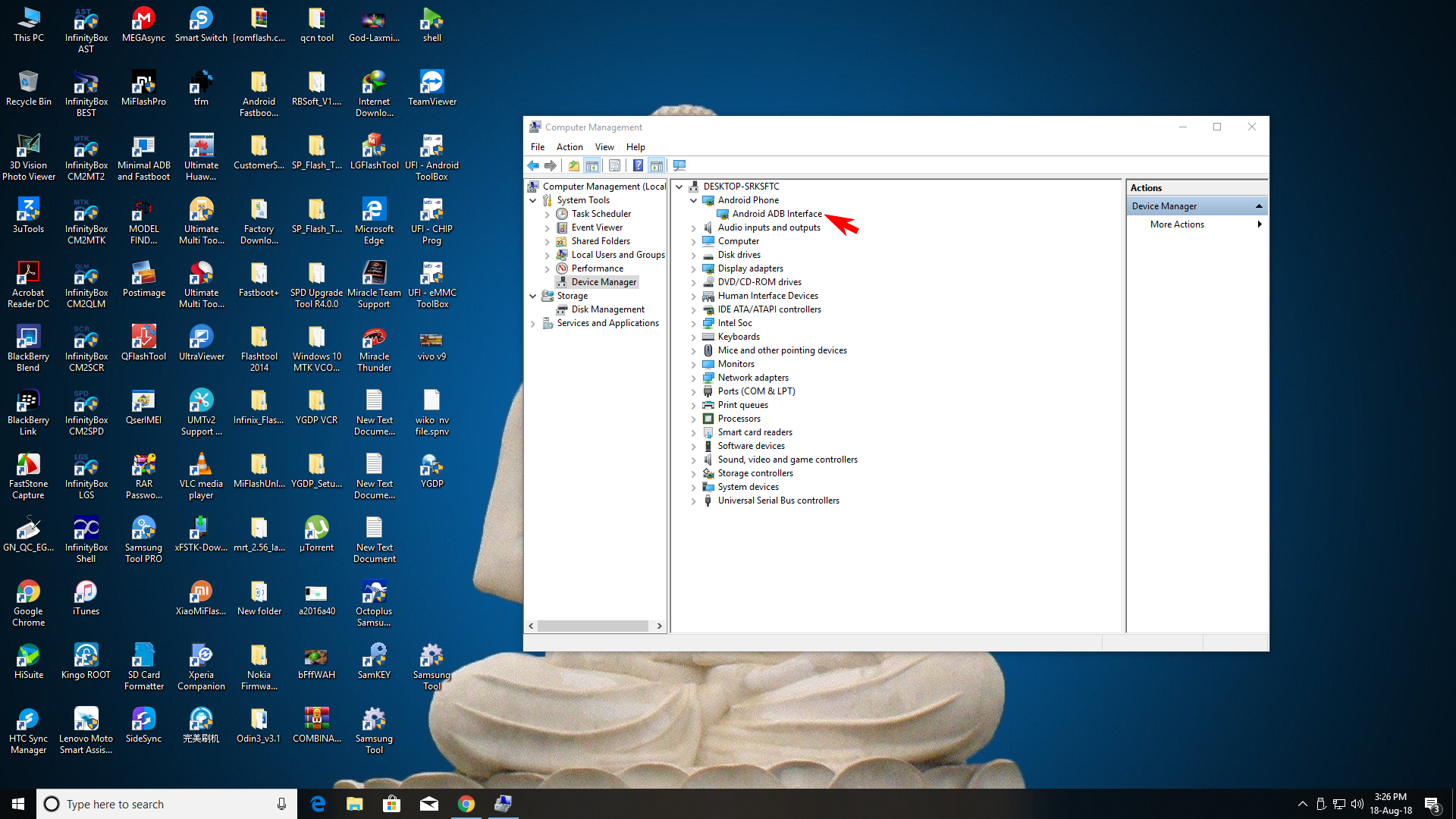Collapse Device Manager section in Actions pane
1456x819 pixels.
click(1259, 206)
